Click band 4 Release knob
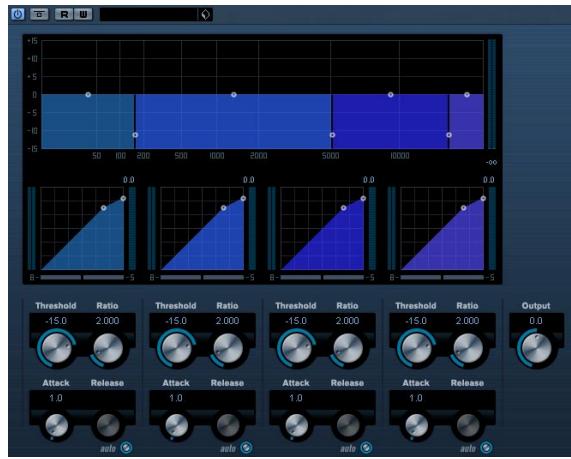The width and height of the screenshot is (571, 459). click(468, 425)
